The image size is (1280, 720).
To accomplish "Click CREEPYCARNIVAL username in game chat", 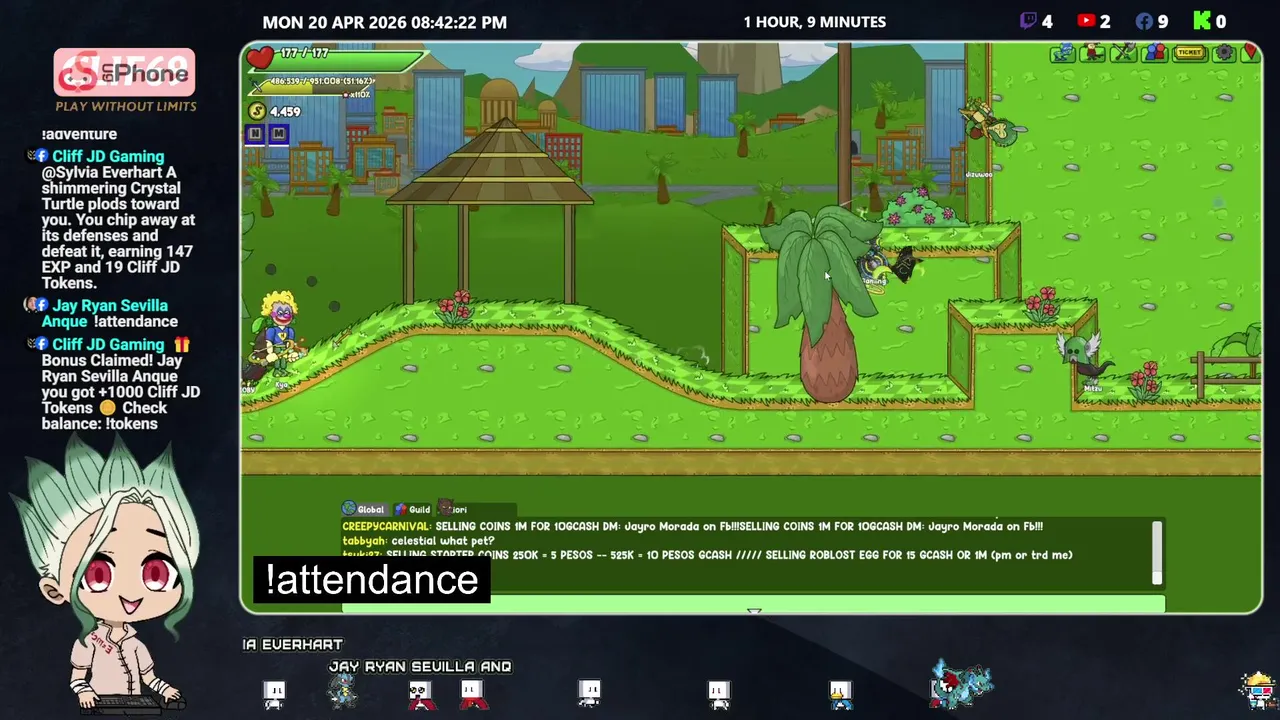I will [386, 526].
